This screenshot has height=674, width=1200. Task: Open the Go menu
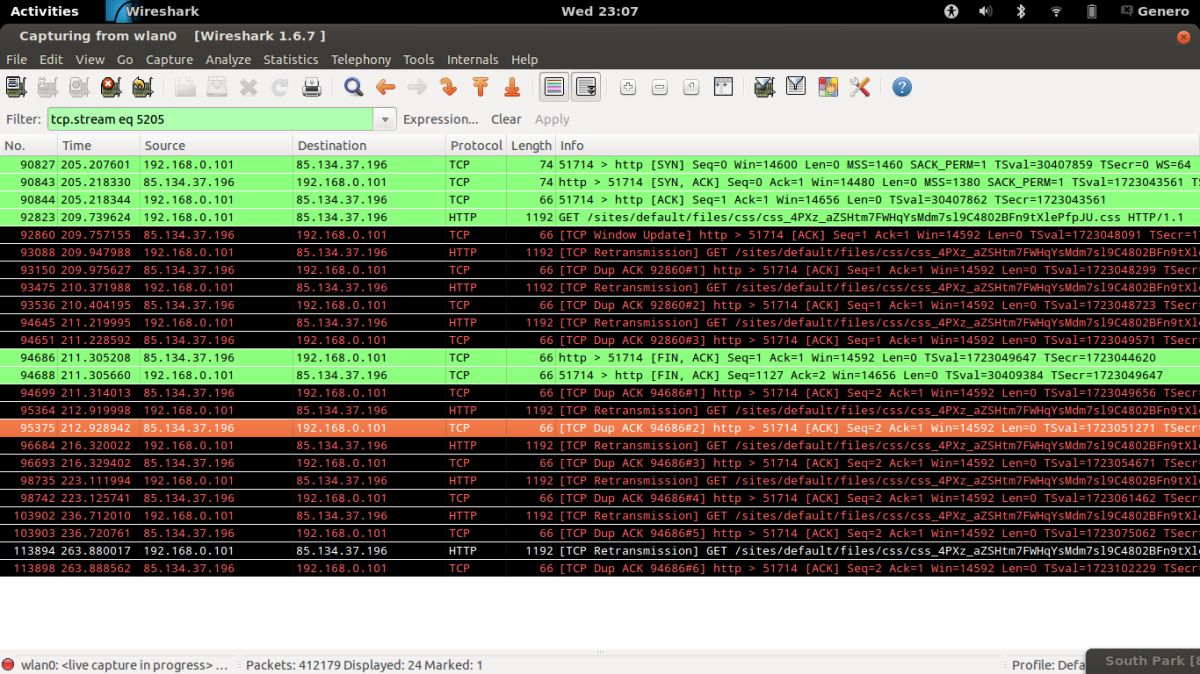(125, 59)
